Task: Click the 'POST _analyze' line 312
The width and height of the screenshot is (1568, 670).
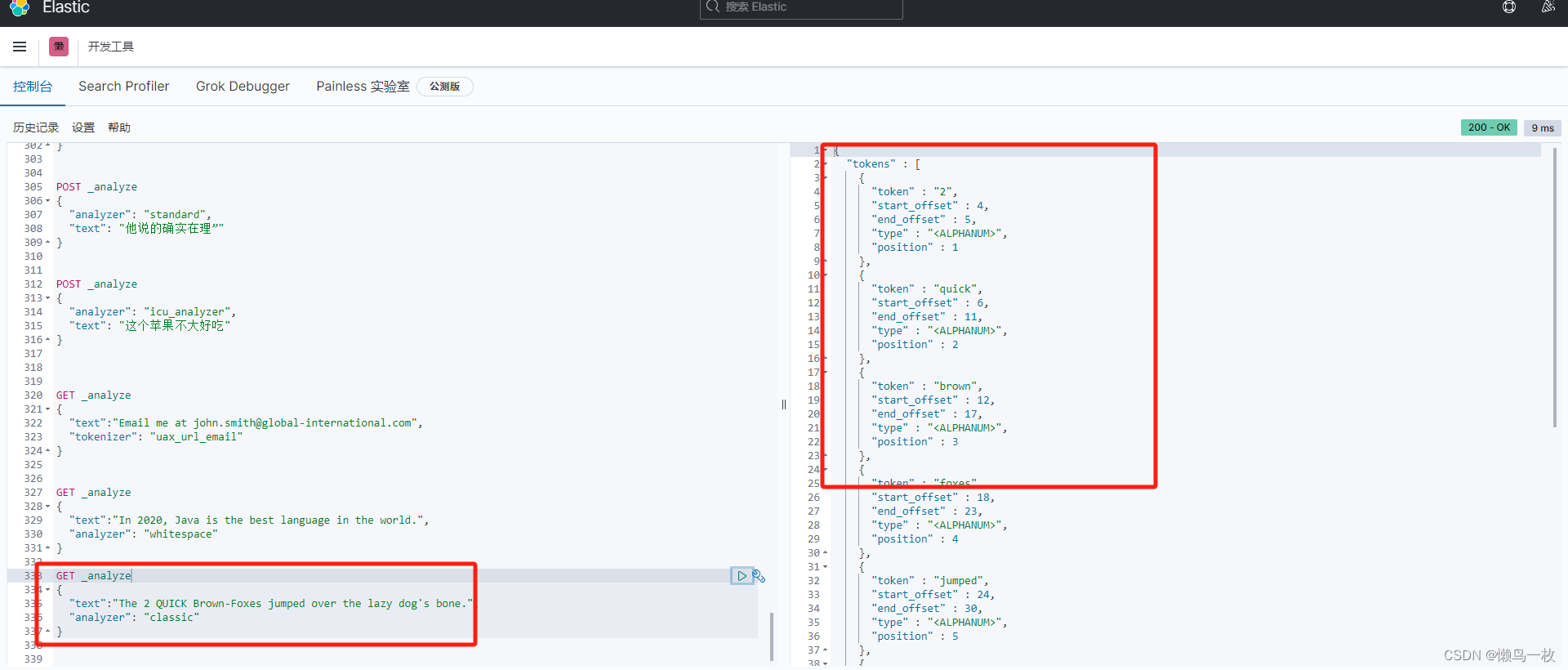Action: 96,284
